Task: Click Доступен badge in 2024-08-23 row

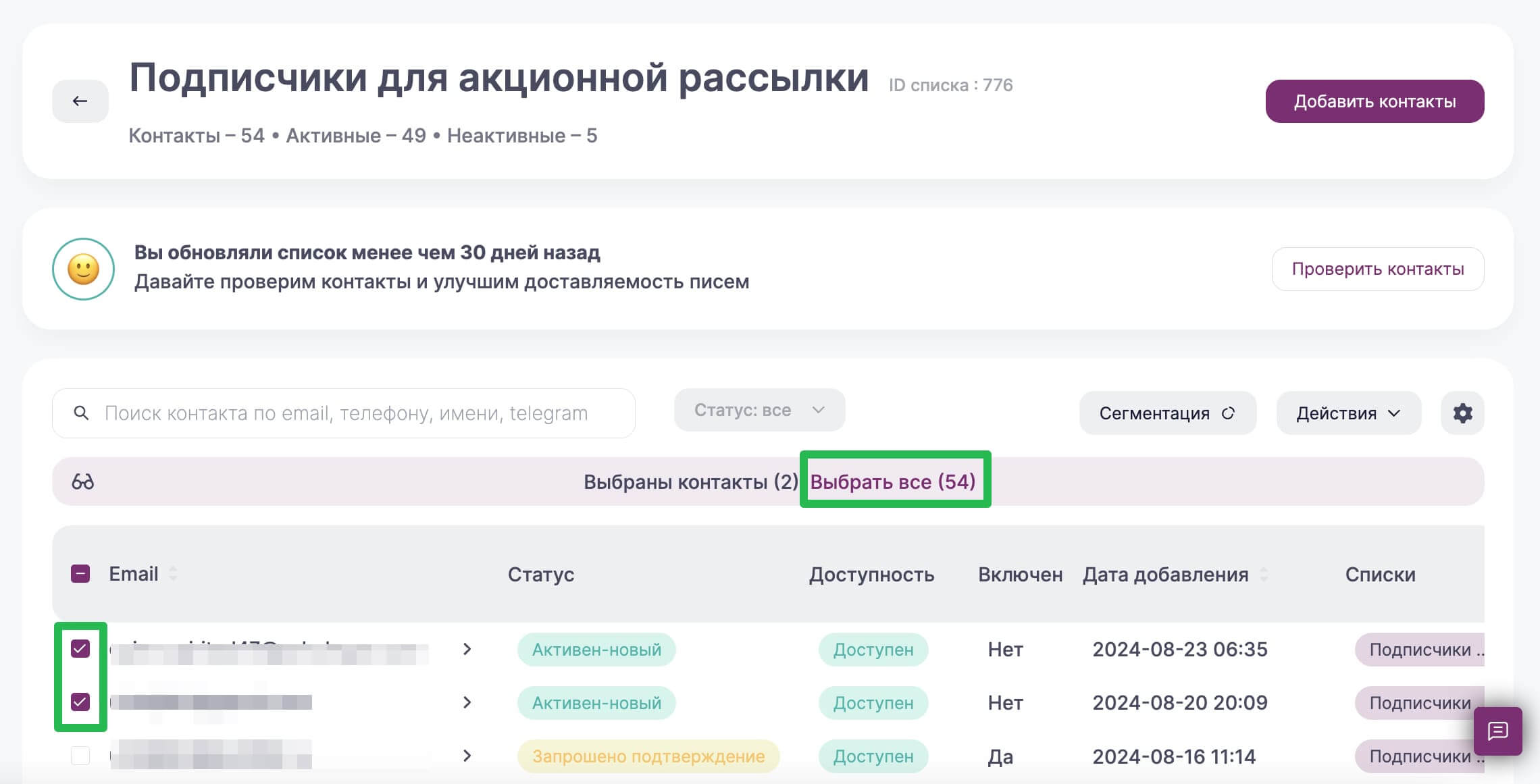Action: (x=873, y=649)
